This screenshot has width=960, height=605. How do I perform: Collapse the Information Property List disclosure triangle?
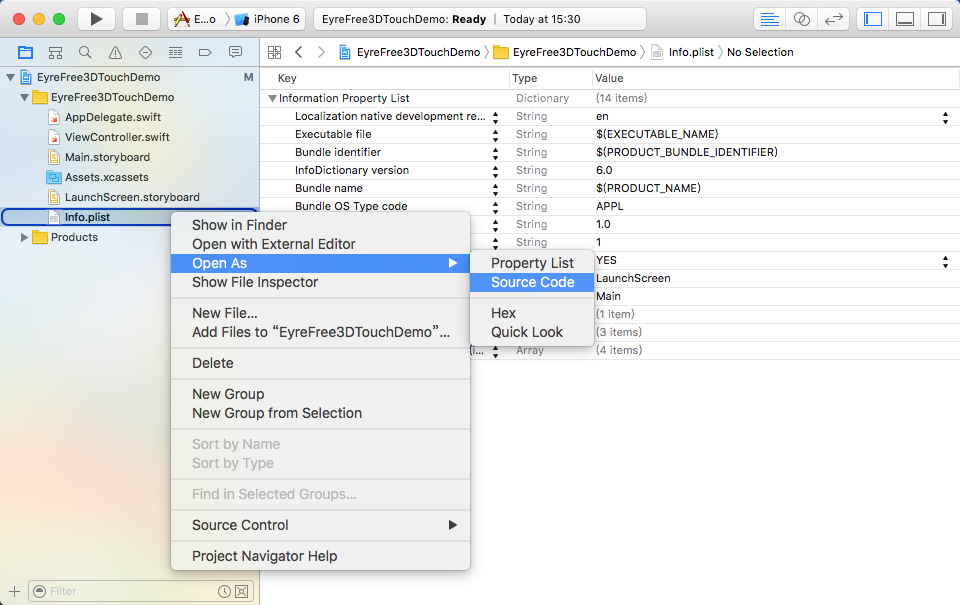(273, 98)
